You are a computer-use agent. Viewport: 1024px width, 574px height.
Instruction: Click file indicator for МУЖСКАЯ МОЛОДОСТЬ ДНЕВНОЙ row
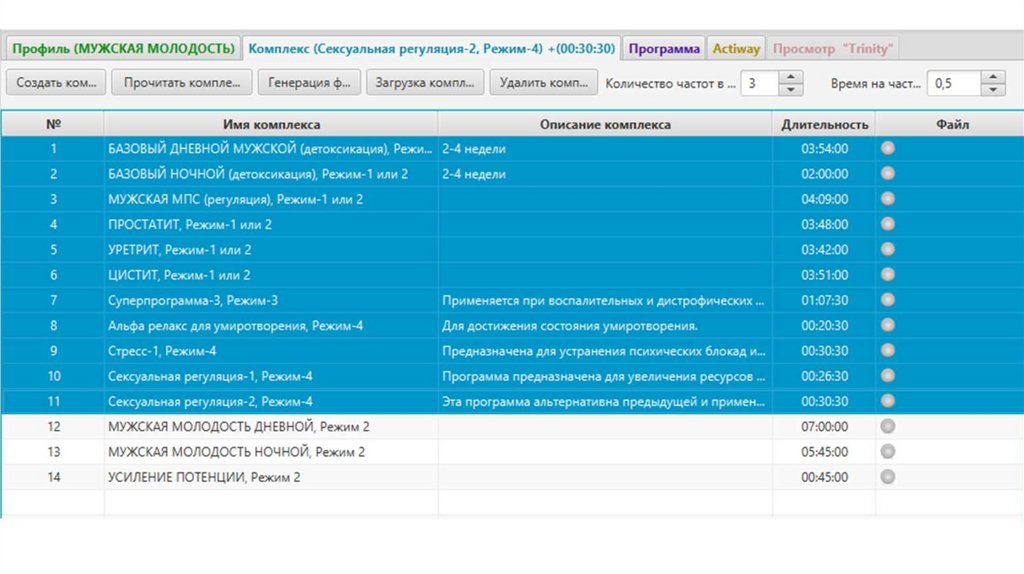[x=888, y=426]
